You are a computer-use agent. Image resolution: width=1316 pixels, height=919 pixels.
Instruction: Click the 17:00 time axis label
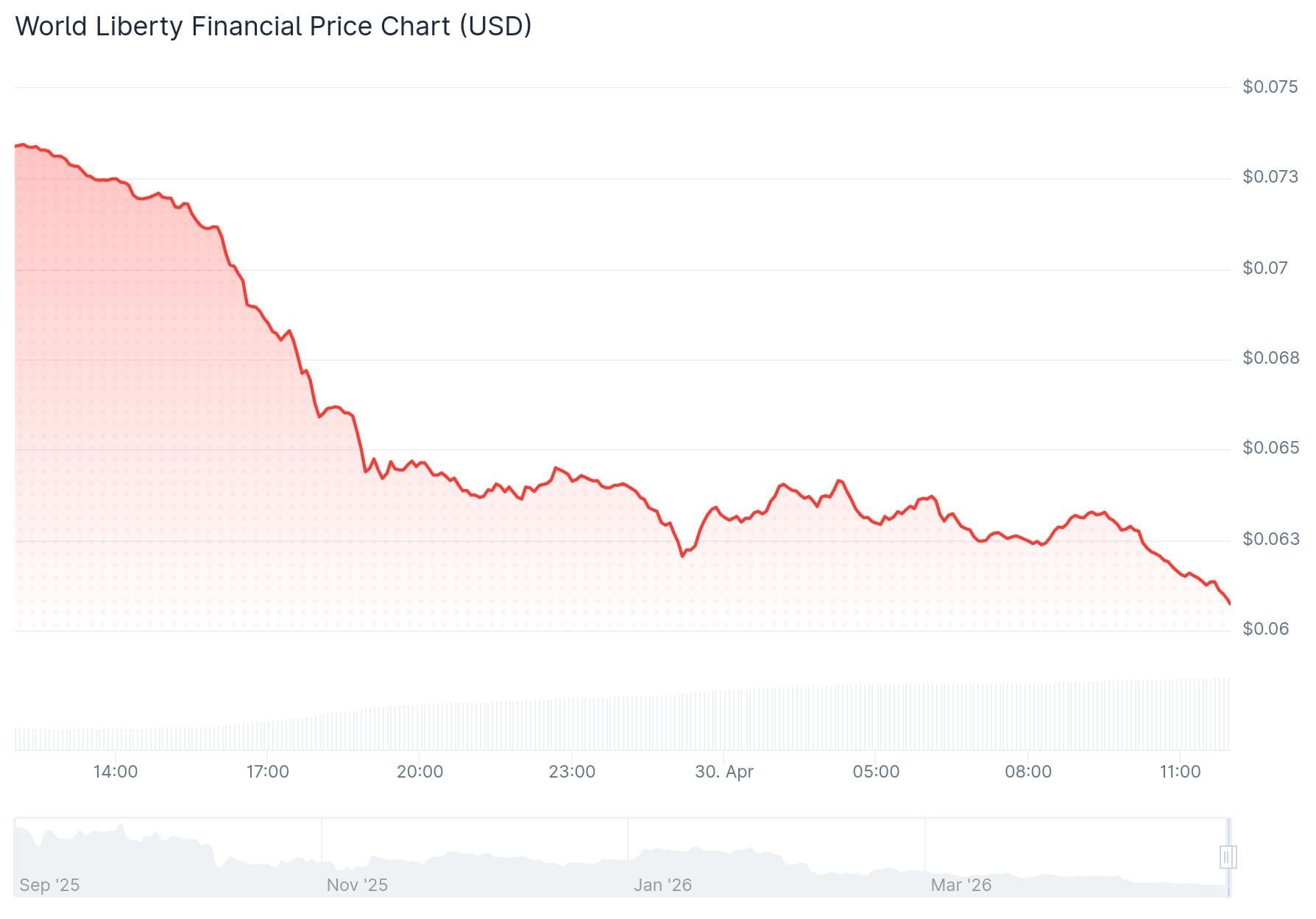[x=268, y=772]
